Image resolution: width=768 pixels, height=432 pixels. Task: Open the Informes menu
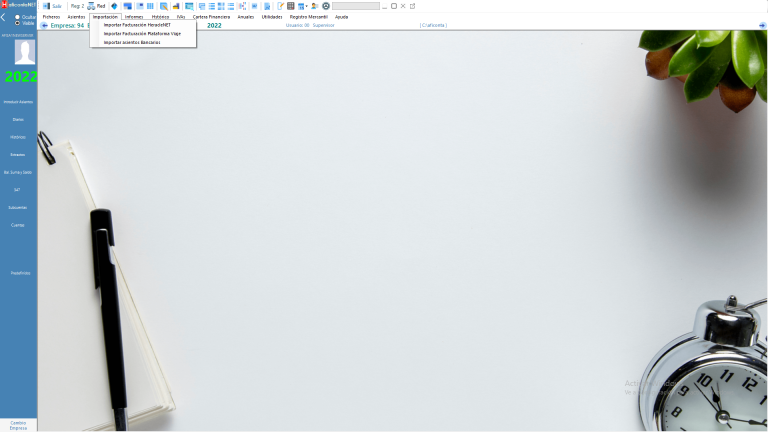134,17
